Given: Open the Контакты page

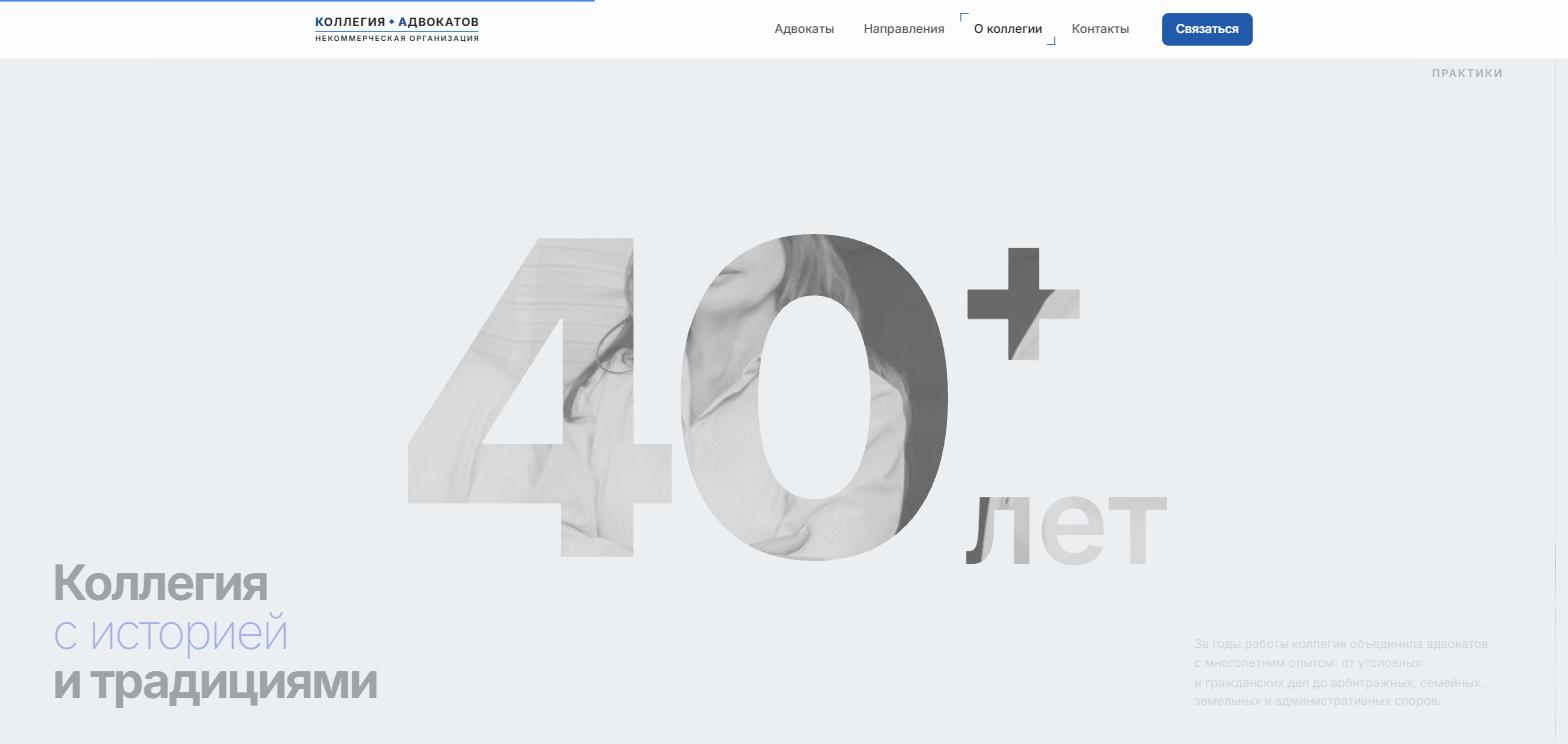Looking at the screenshot, I should 1100,29.
